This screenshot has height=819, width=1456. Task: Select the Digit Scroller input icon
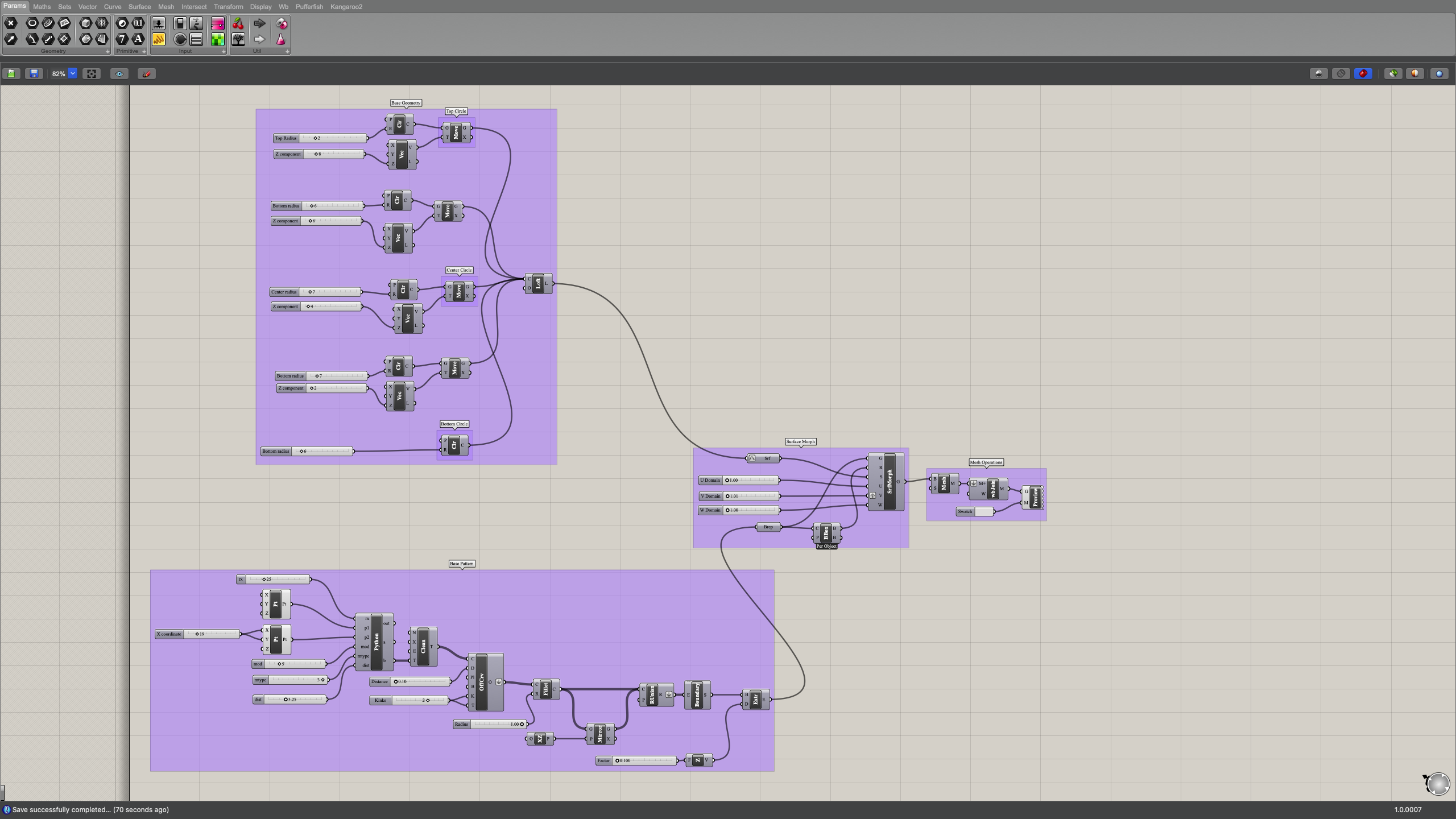coord(196,23)
